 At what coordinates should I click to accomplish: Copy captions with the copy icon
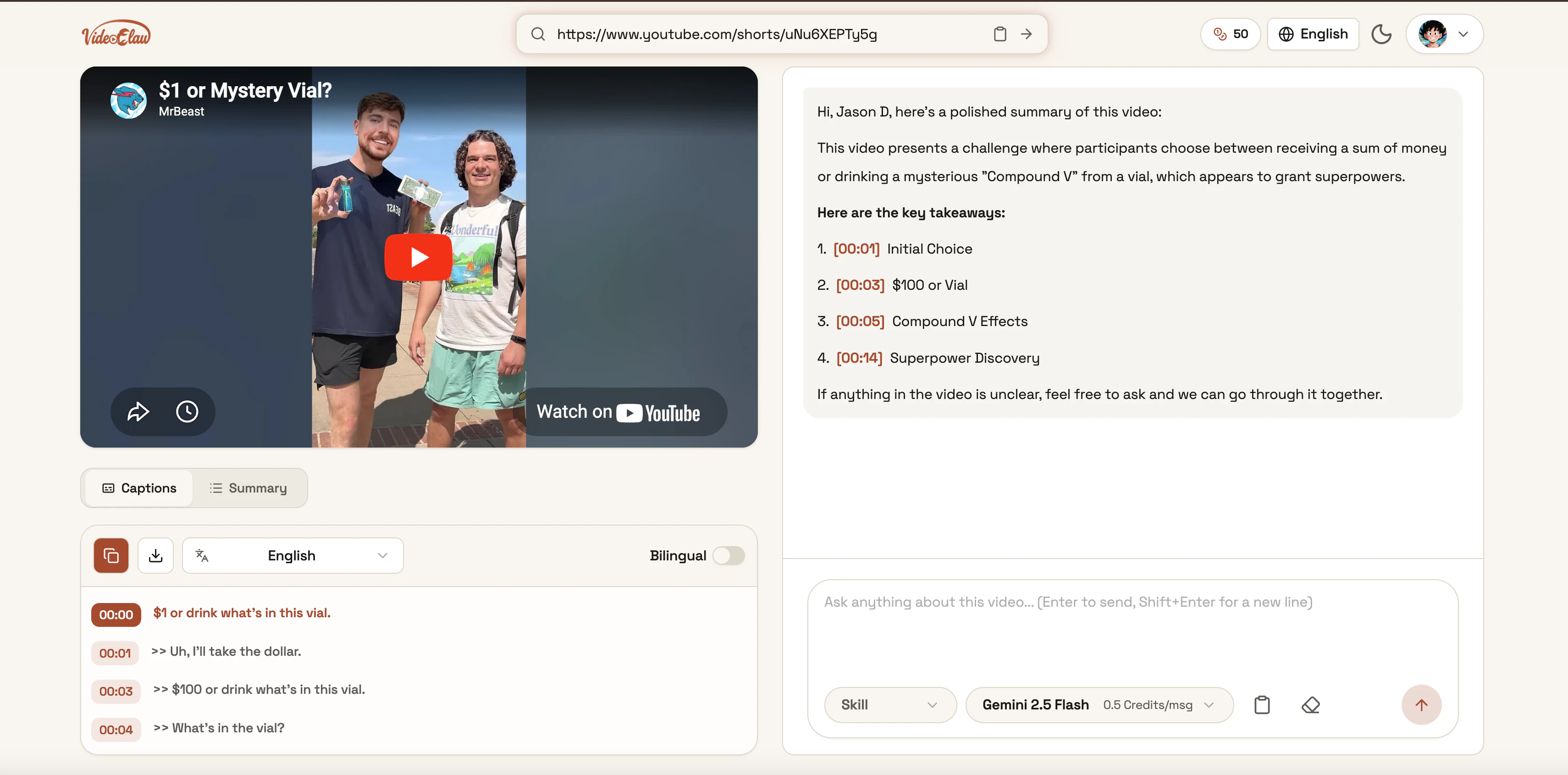(111, 555)
